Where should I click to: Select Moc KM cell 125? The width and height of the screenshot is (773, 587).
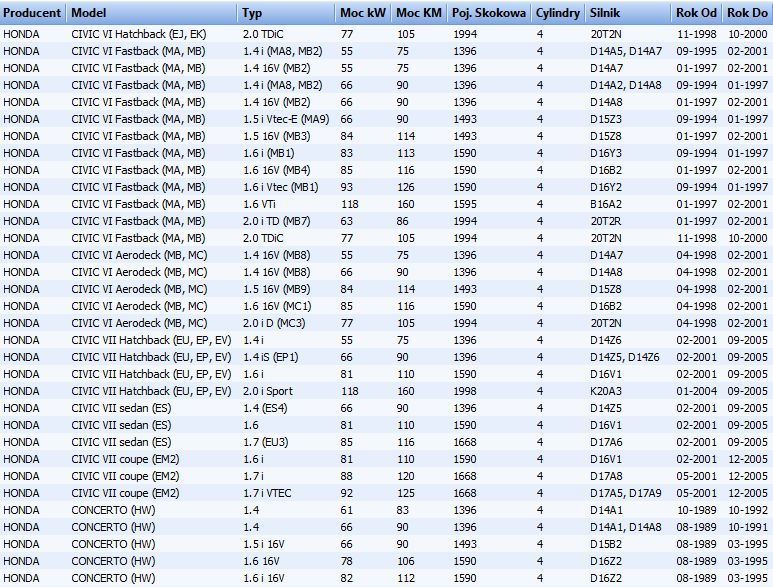(406, 493)
